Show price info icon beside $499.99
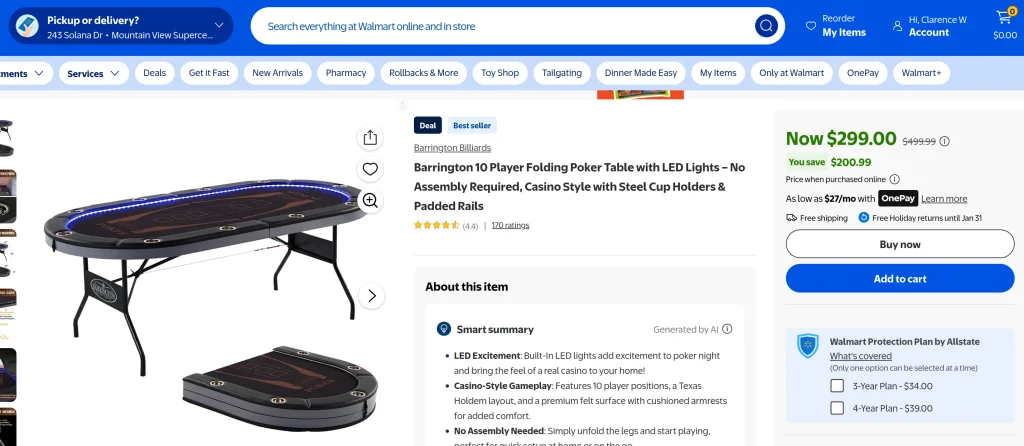1024x446 pixels. click(x=945, y=141)
